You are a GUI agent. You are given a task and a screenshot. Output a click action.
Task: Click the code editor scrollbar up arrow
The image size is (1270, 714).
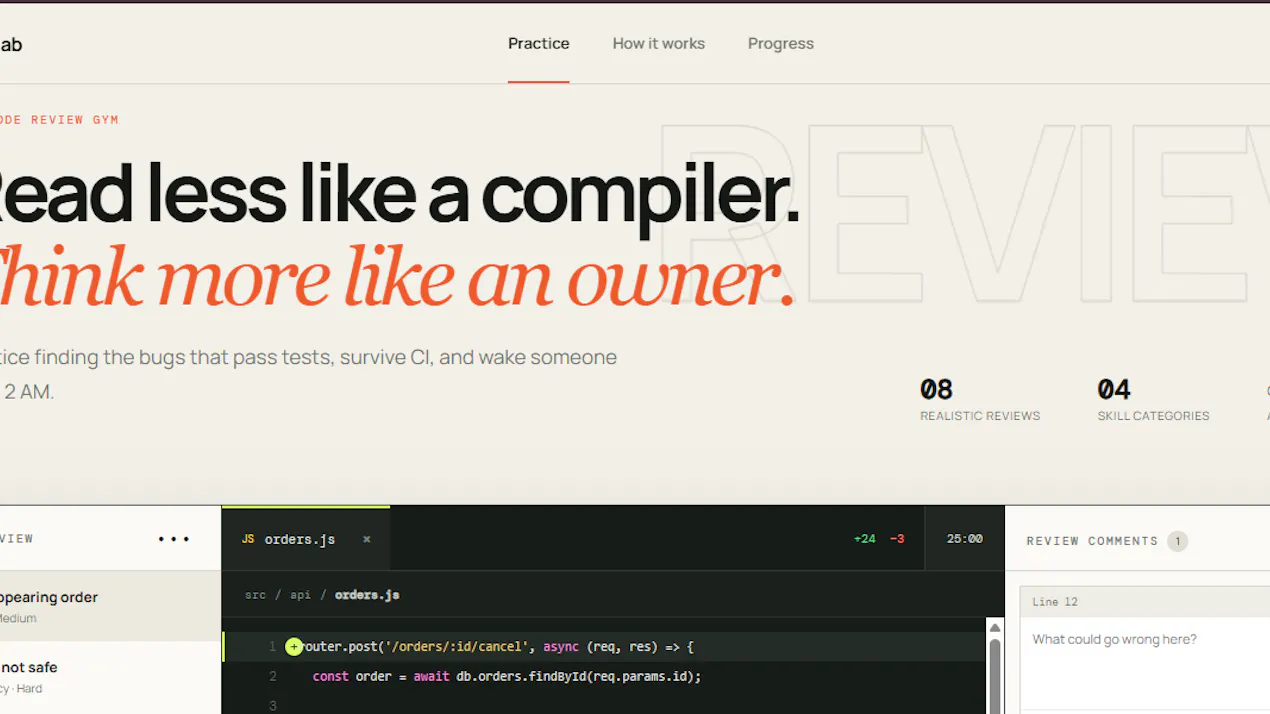pyautogui.click(x=995, y=627)
